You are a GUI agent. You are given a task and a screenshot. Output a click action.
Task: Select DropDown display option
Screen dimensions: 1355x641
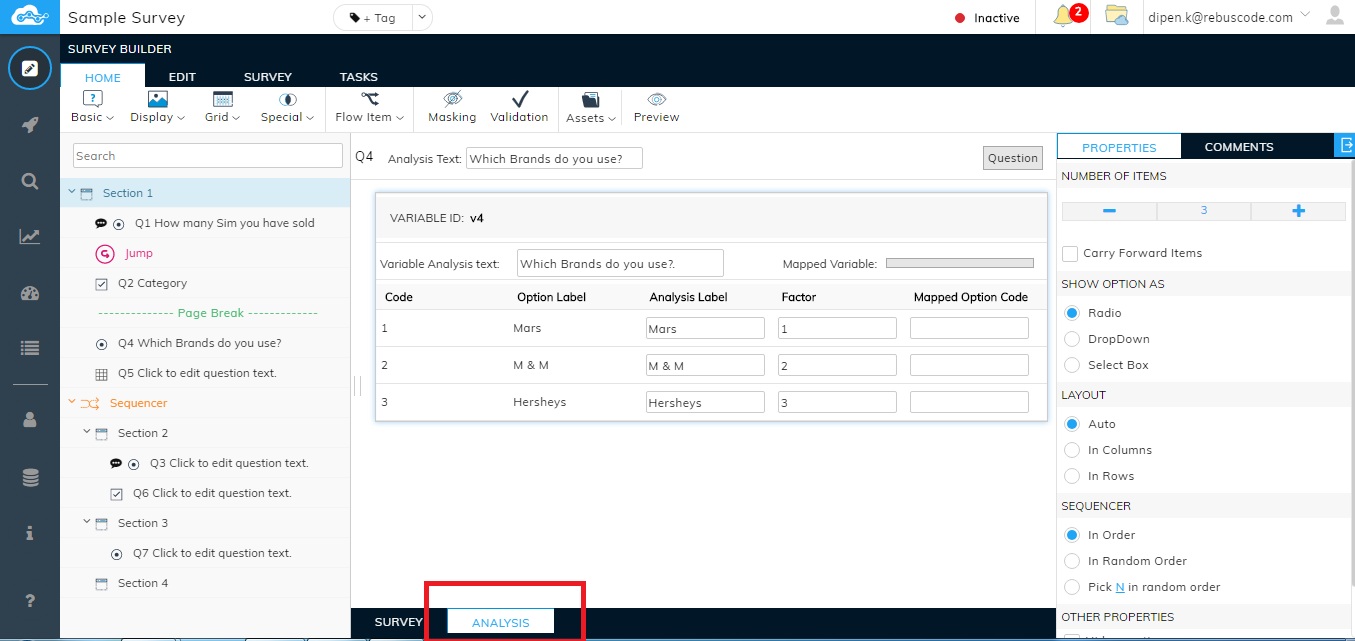1072,339
